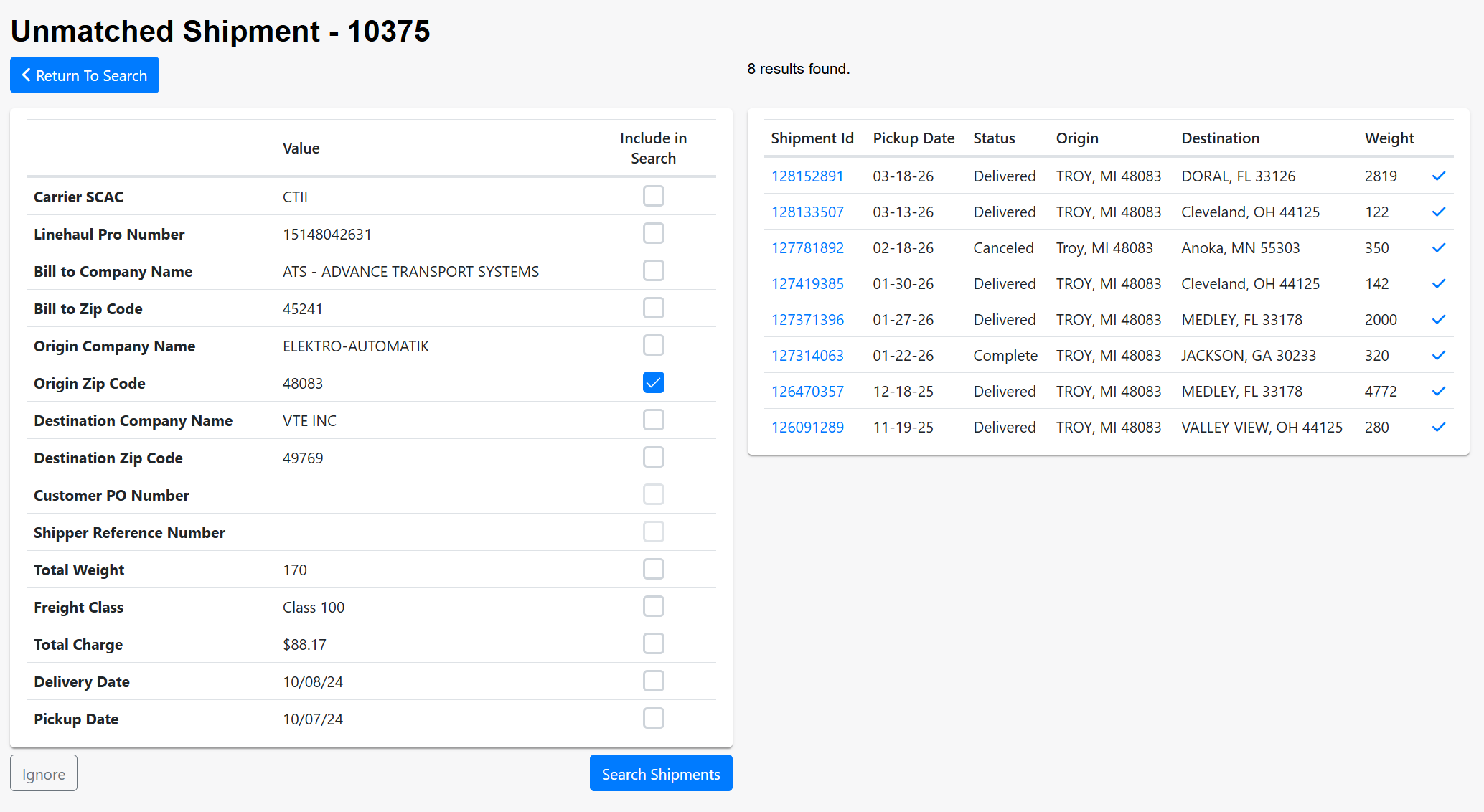Image resolution: width=1484 pixels, height=812 pixels.
Task: Click checkmark on the JACKSON, GA shipment row
Action: click(1438, 356)
